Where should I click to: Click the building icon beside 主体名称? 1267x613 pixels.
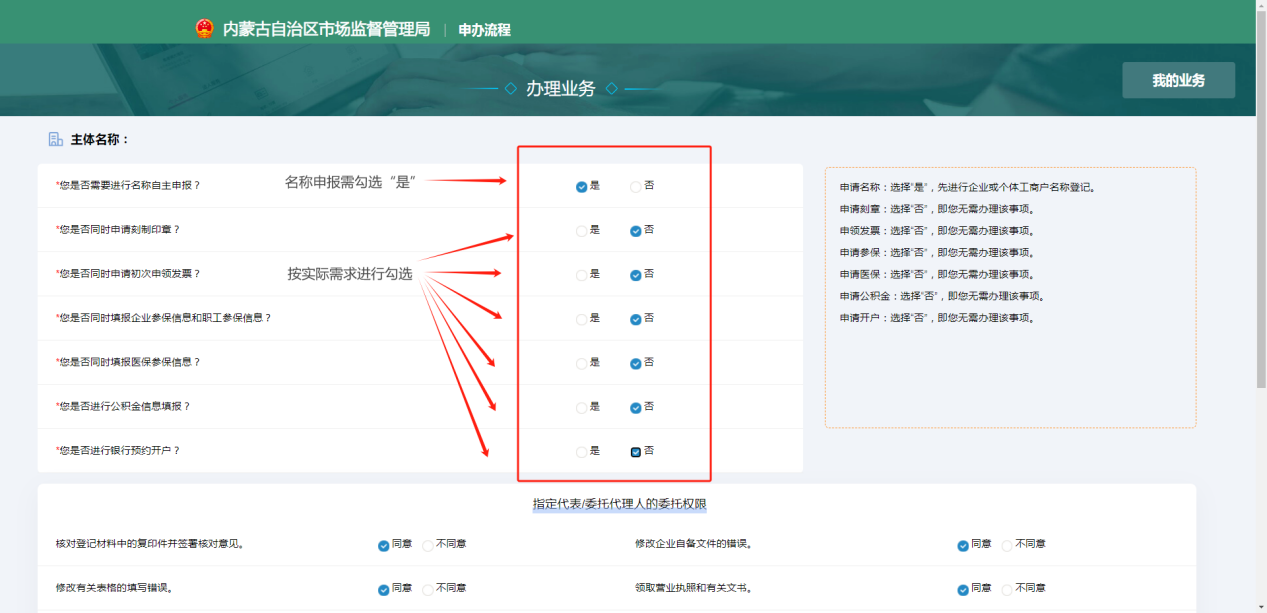coord(56,140)
